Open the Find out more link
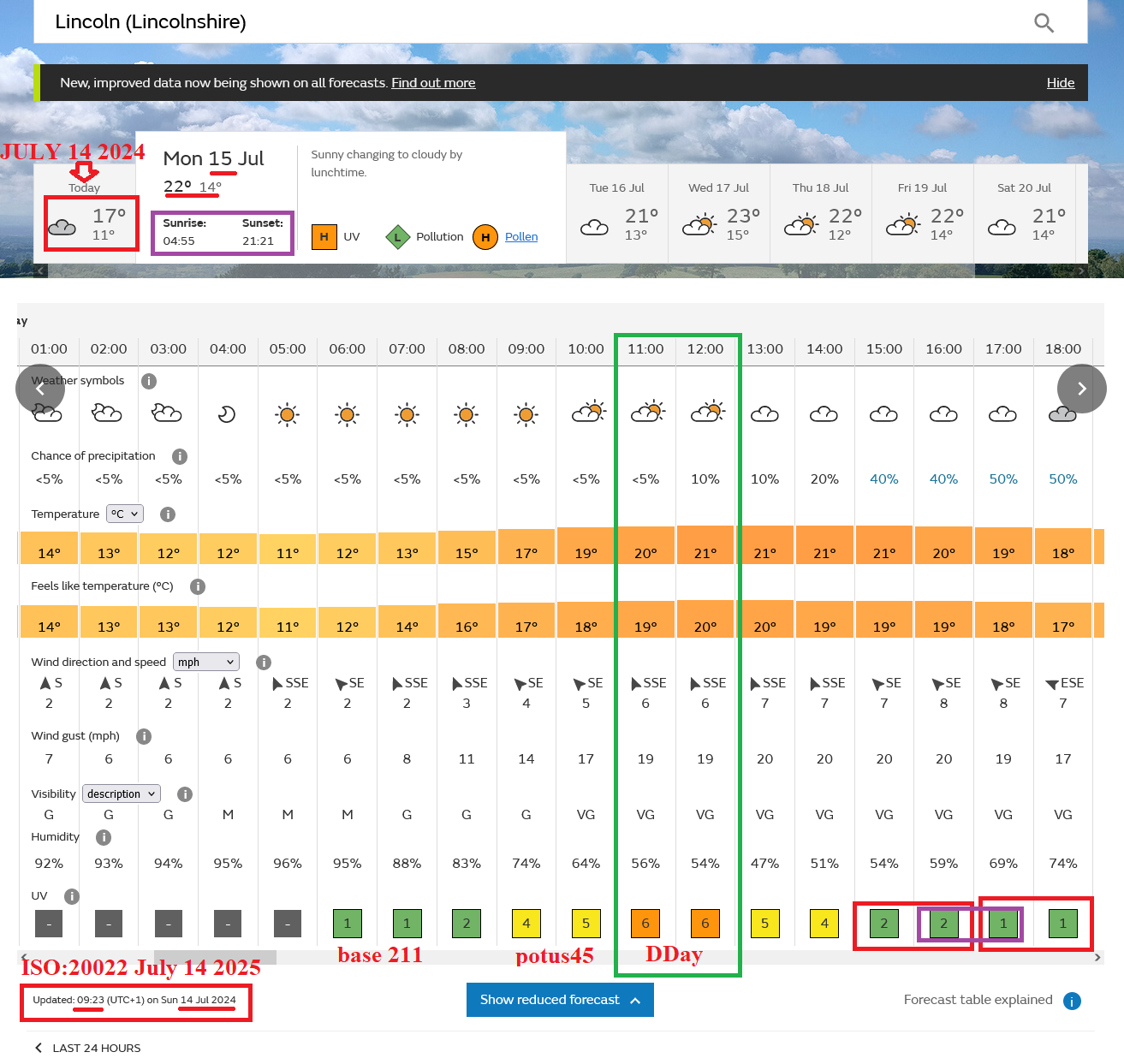 (x=433, y=83)
